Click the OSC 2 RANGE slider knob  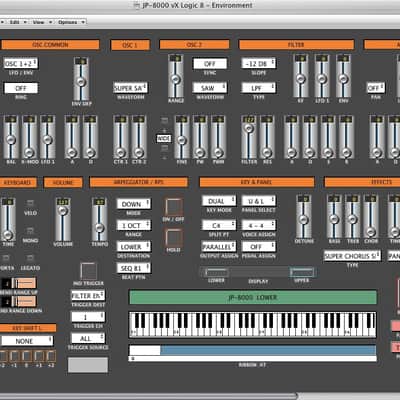point(176,79)
